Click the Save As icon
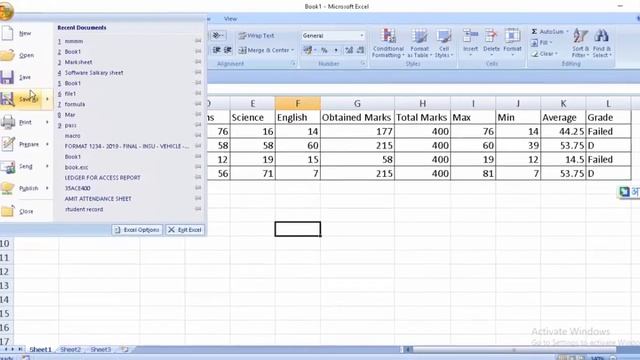 7,99
